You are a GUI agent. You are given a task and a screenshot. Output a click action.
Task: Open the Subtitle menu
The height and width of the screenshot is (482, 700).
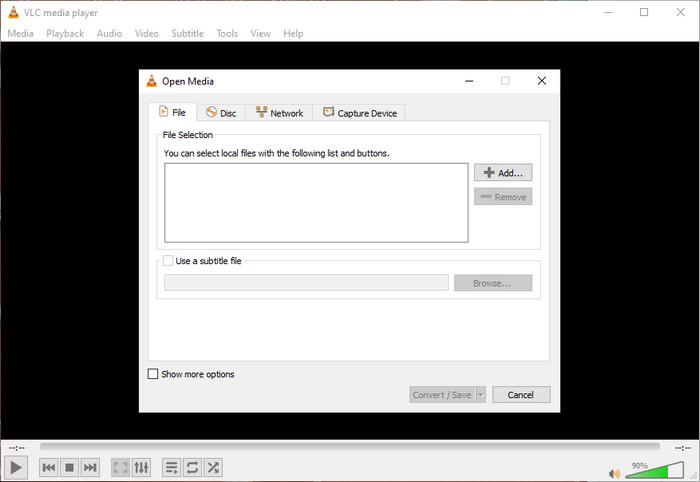188,33
